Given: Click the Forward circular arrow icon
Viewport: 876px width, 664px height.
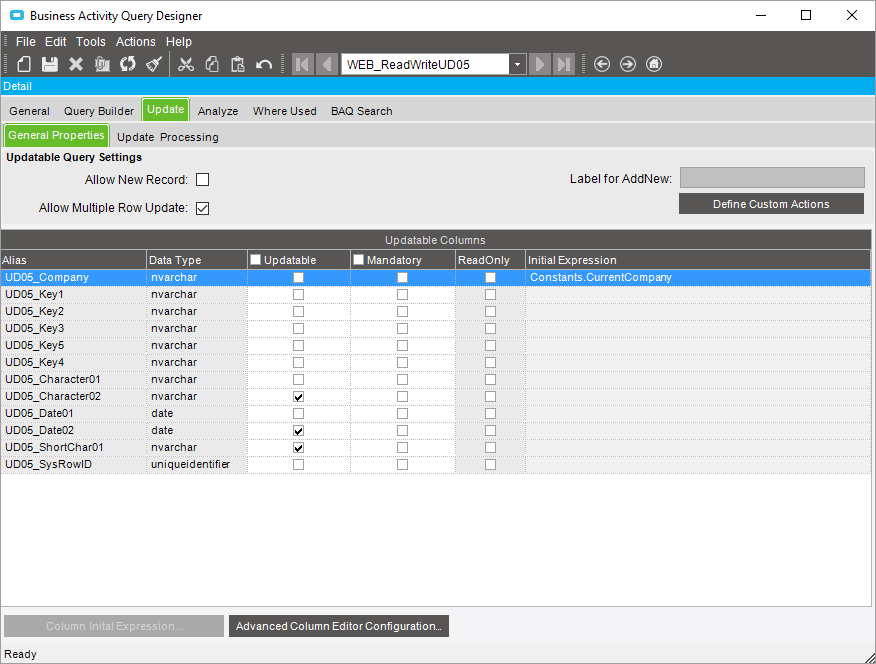Looking at the screenshot, I should 628,64.
